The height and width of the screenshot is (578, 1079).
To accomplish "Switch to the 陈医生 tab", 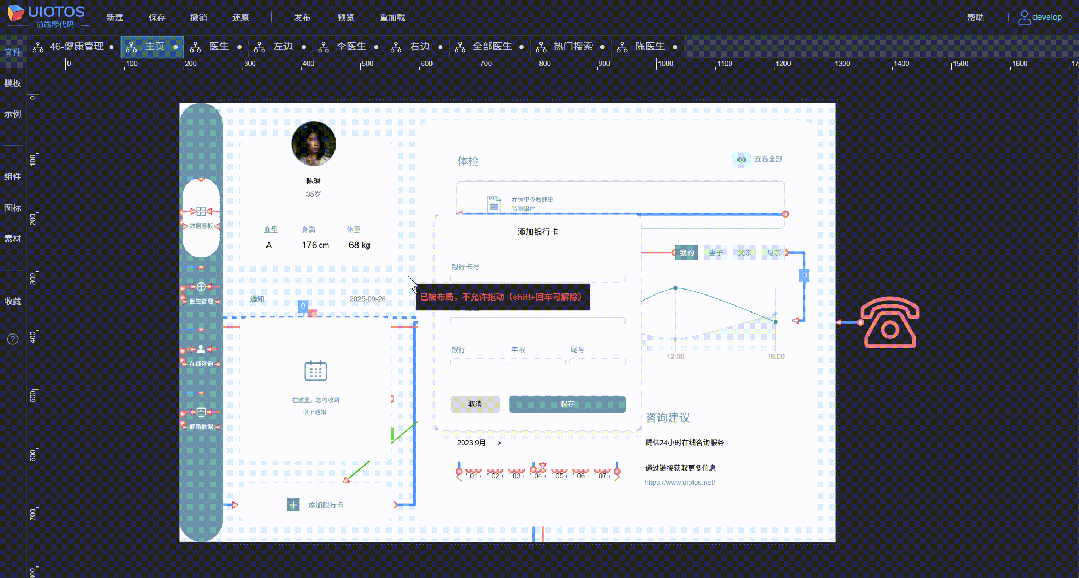I will coord(650,47).
